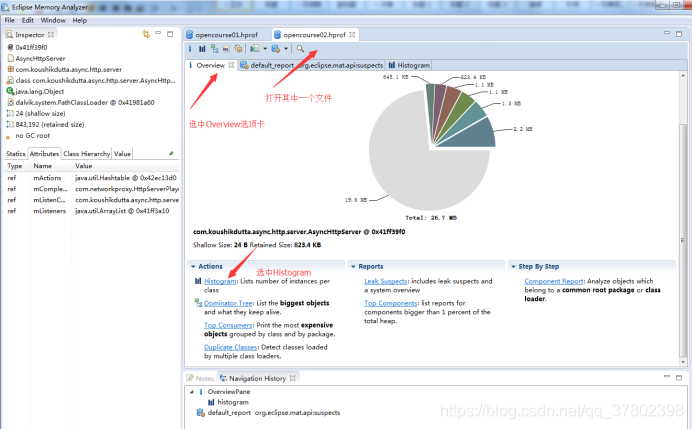Open the Dominator Tree toolbar icon
The width and height of the screenshot is (693, 429).
(x=214, y=49)
